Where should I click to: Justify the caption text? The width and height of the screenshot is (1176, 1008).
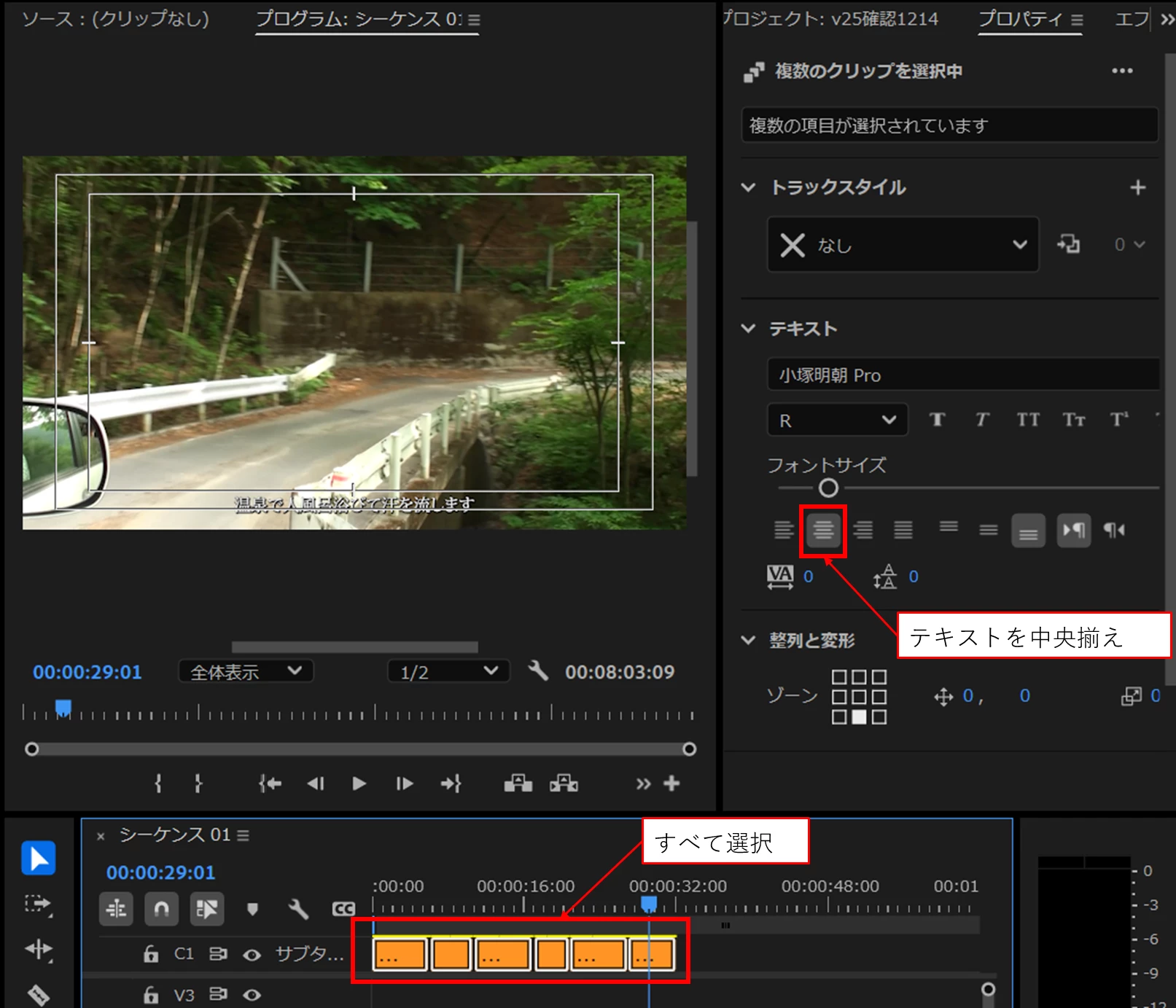[x=903, y=530]
